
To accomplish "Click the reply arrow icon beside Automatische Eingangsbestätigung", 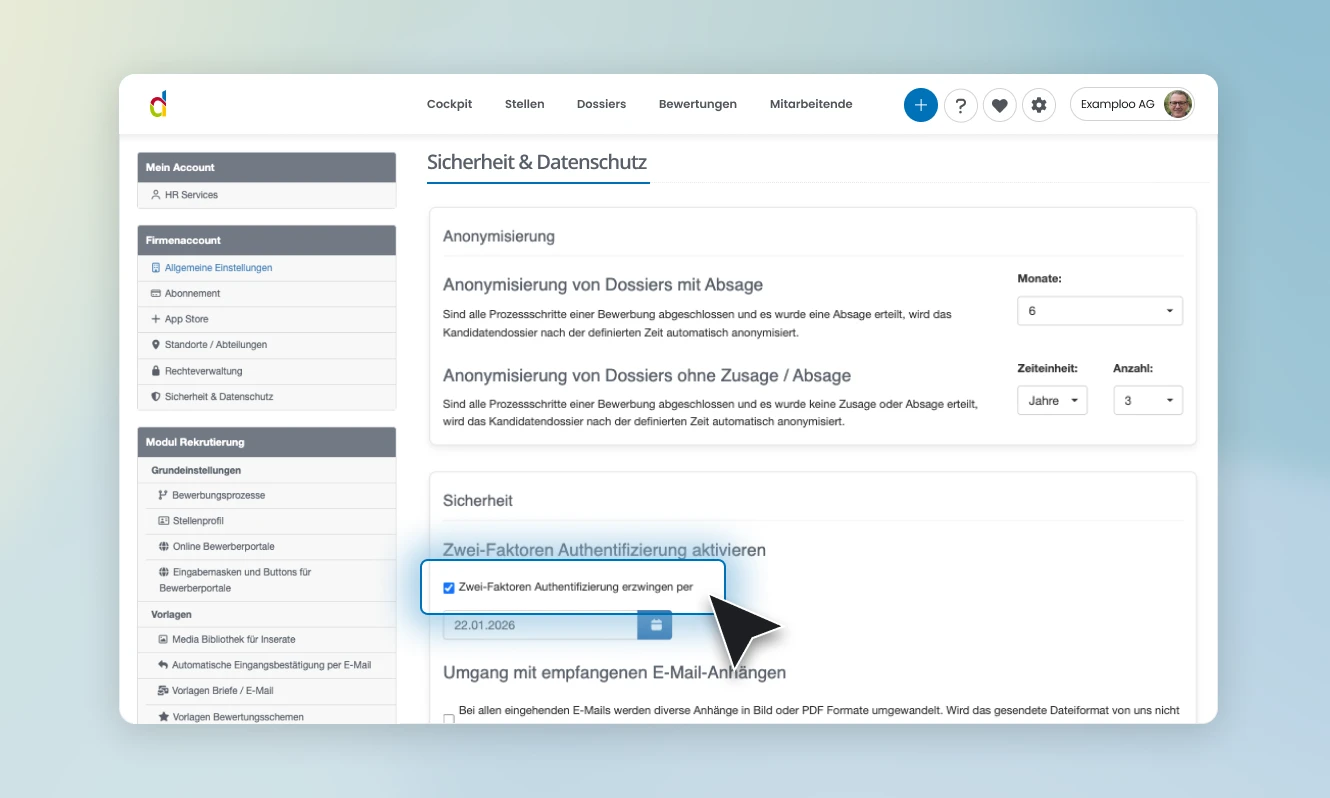I will [x=163, y=665].
